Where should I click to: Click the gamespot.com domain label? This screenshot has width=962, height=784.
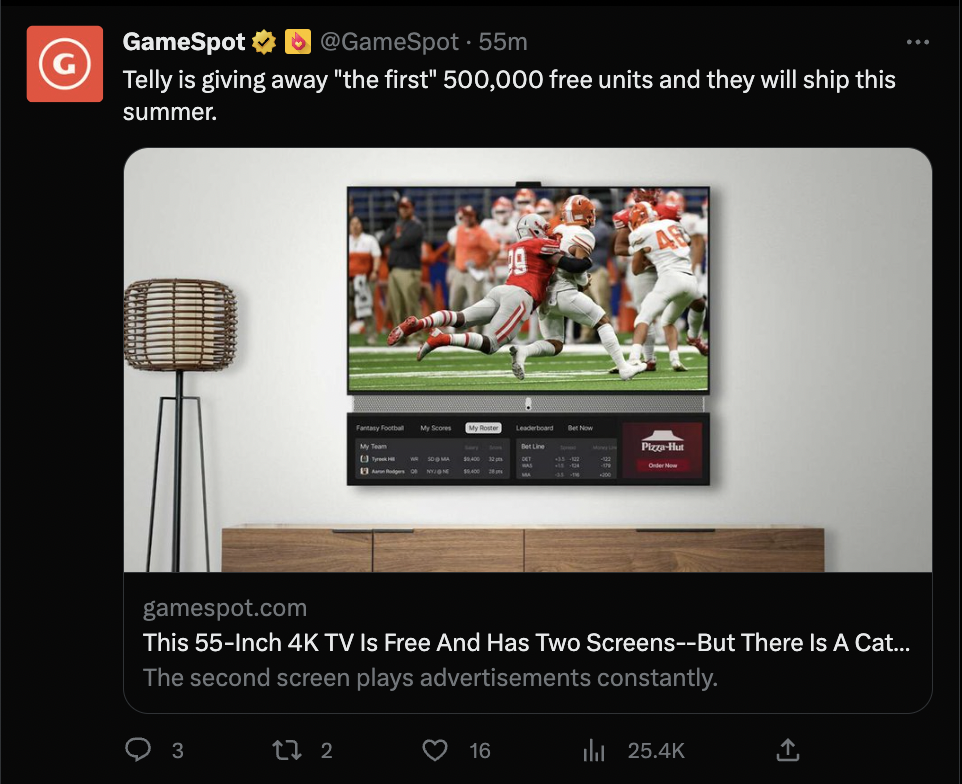point(225,608)
